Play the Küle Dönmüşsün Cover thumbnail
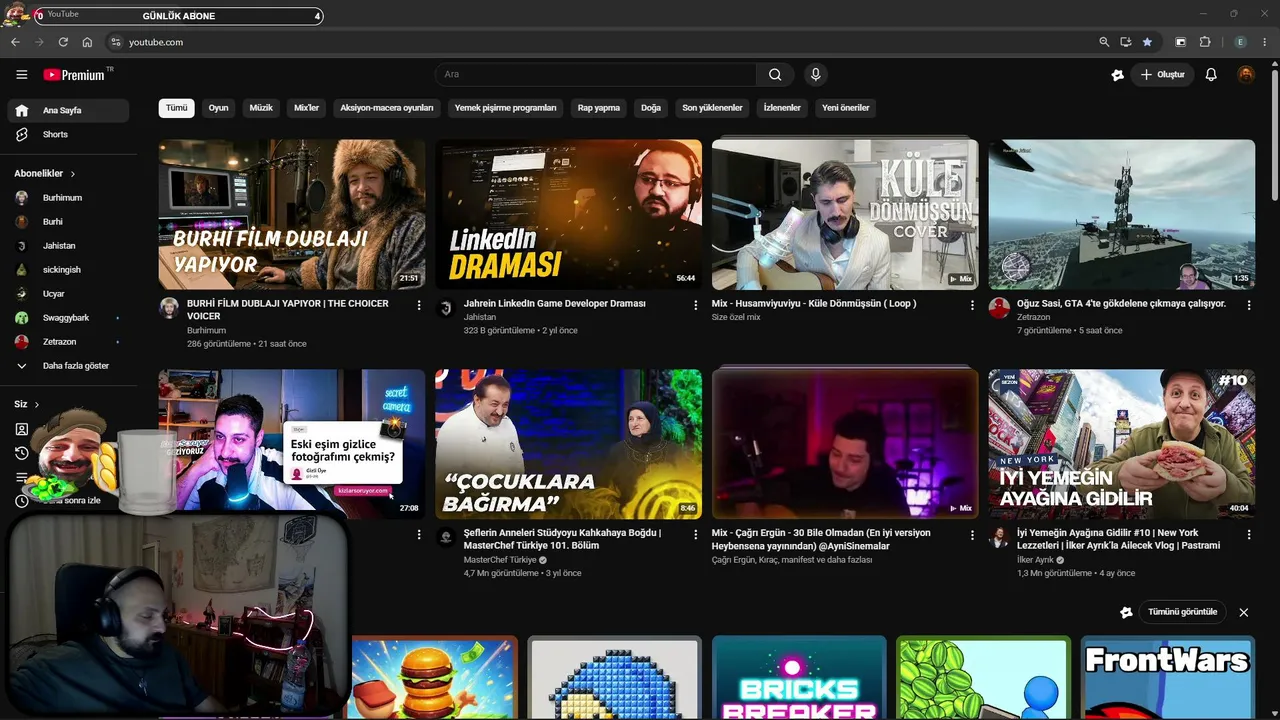The image size is (1280, 720). pos(845,214)
